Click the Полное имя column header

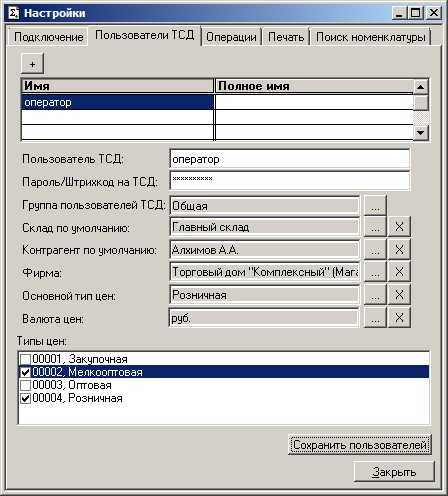pyautogui.click(x=314, y=86)
